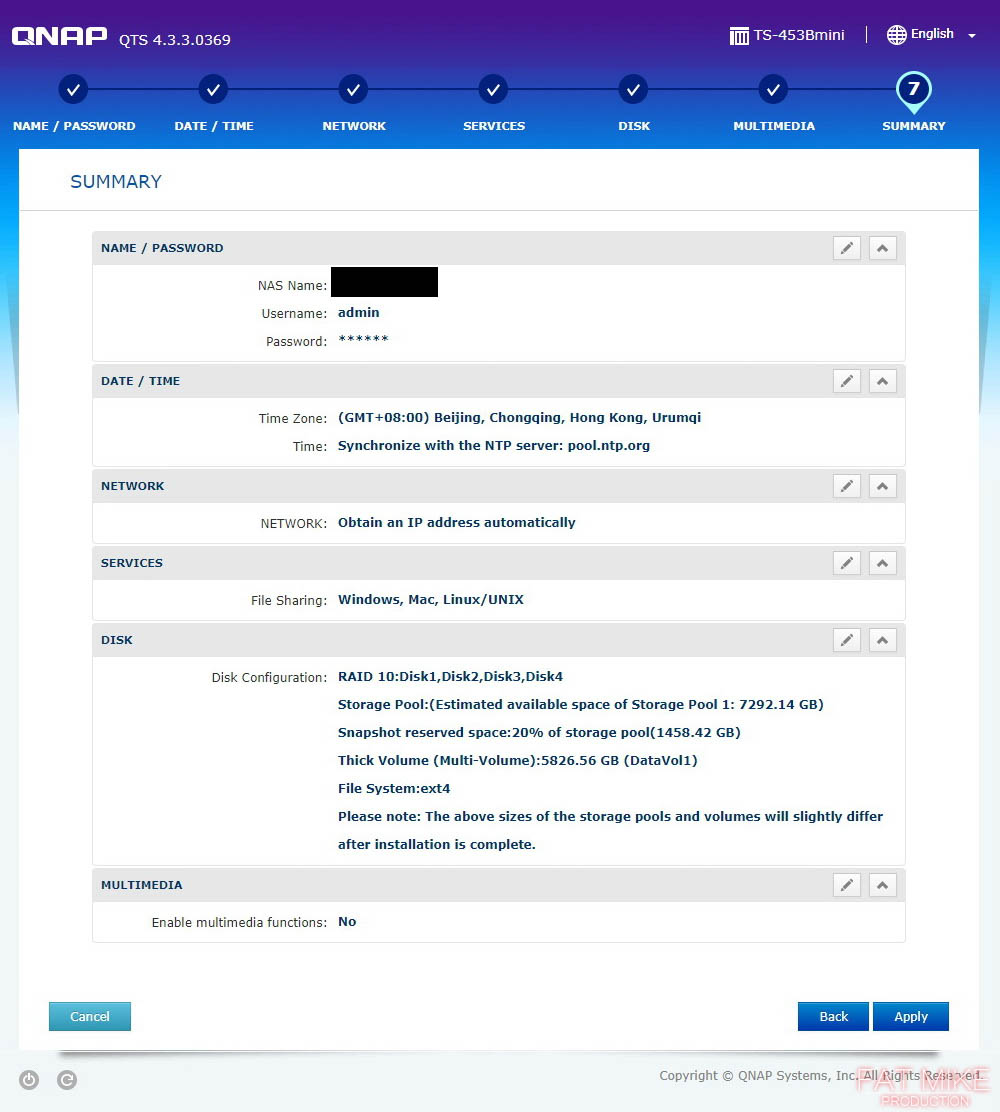Image resolution: width=1000 pixels, height=1112 pixels.
Task: Click the Storage Pool estimated space line
Action: pyautogui.click(x=580, y=705)
